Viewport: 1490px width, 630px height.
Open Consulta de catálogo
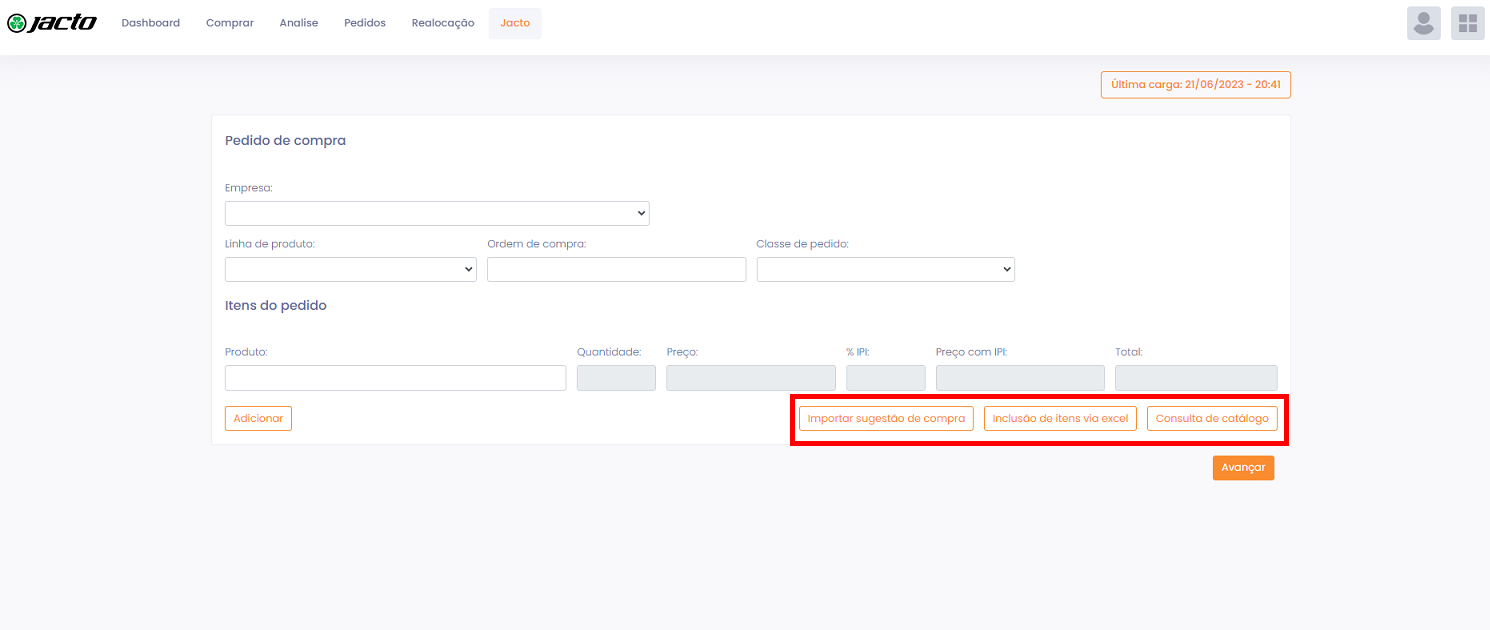(1212, 418)
